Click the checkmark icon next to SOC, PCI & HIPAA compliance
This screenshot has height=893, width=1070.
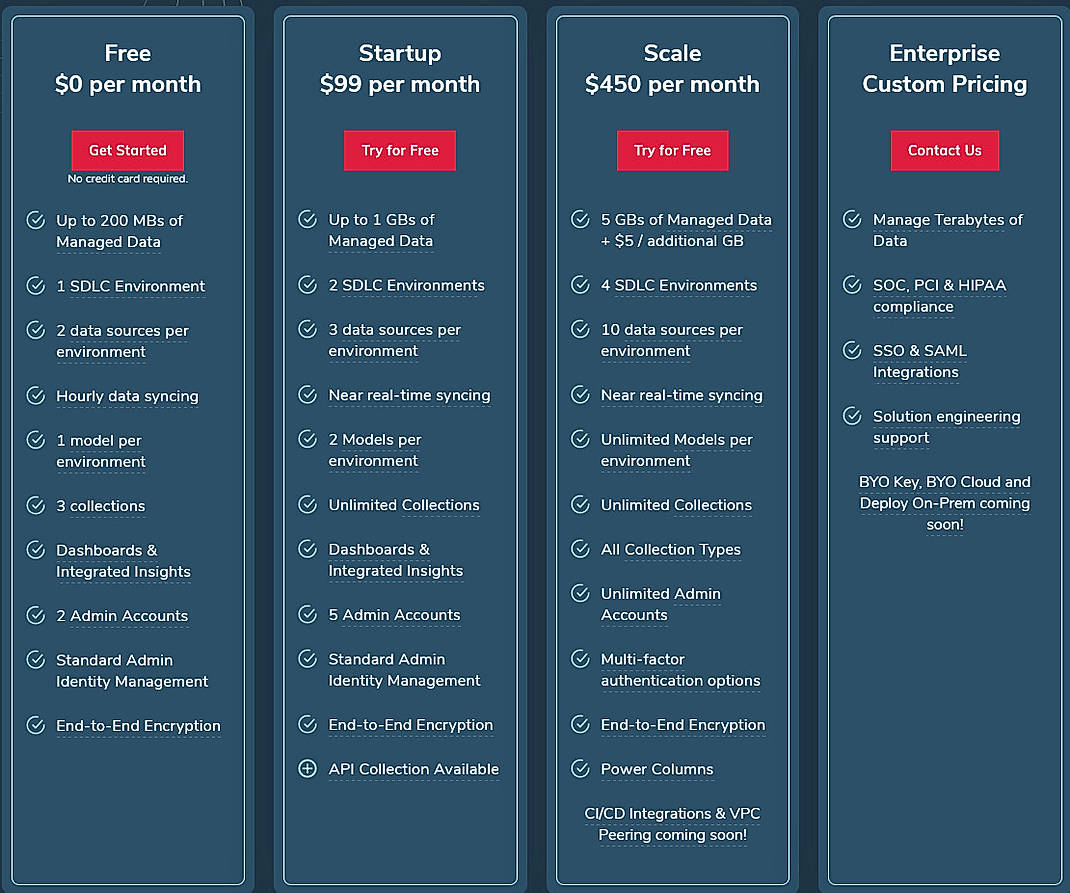pos(851,285)
